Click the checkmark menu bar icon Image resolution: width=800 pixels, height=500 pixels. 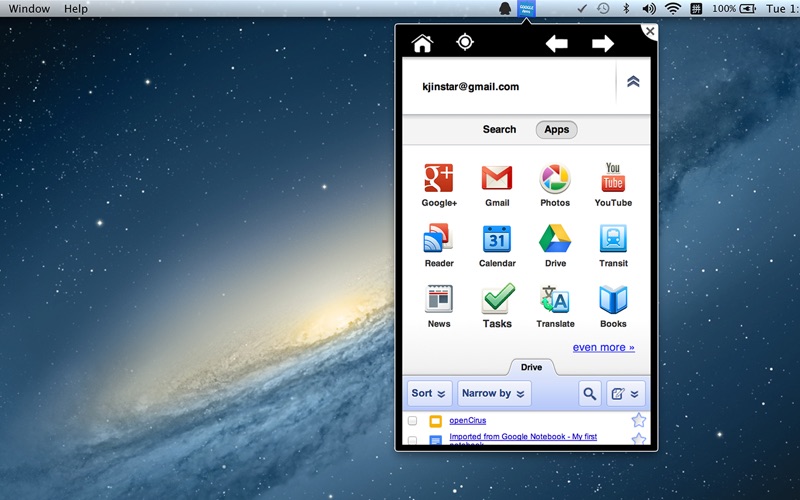pos(582,9)
